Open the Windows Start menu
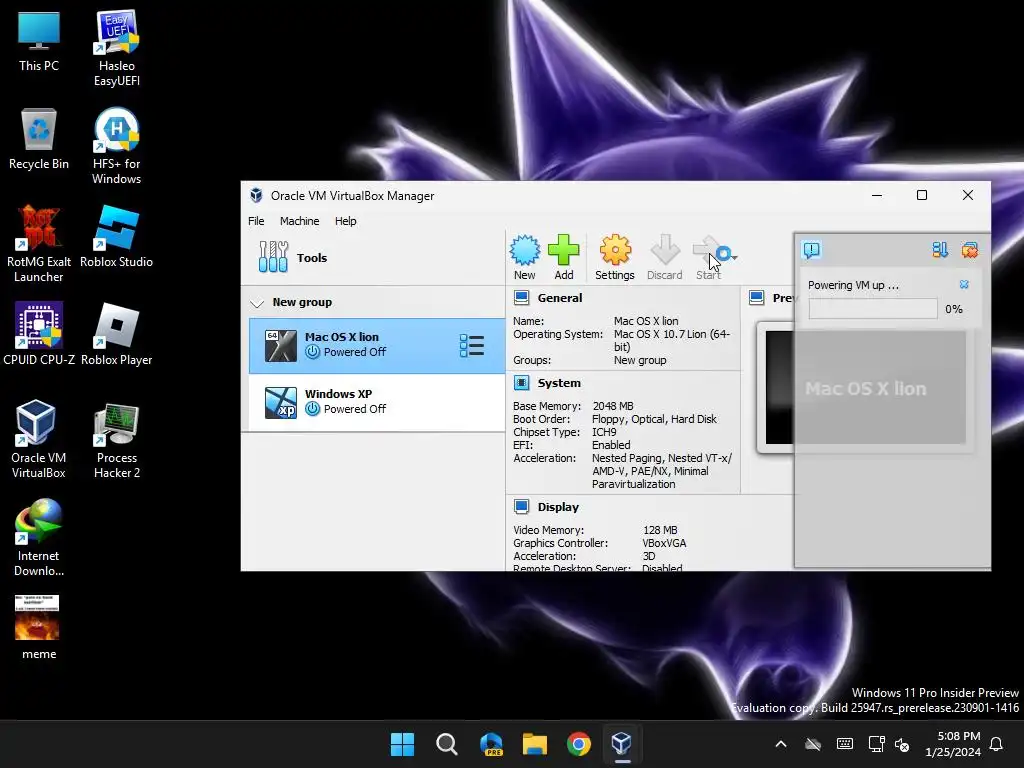This screenshot has height=768, width=1024. (x=402, y=744)
